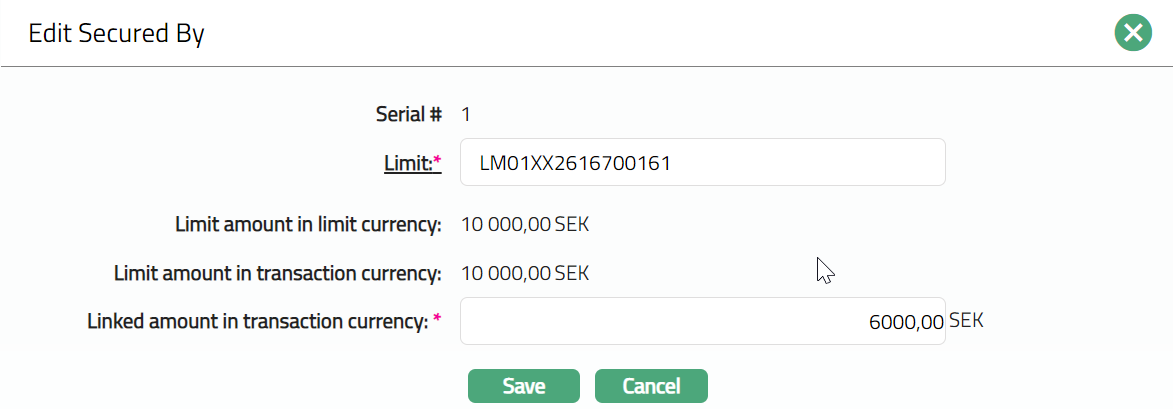Click SEK beside the limit currency amount
Viewport: 1173px width, 409px height.
[x=572, y=224]
